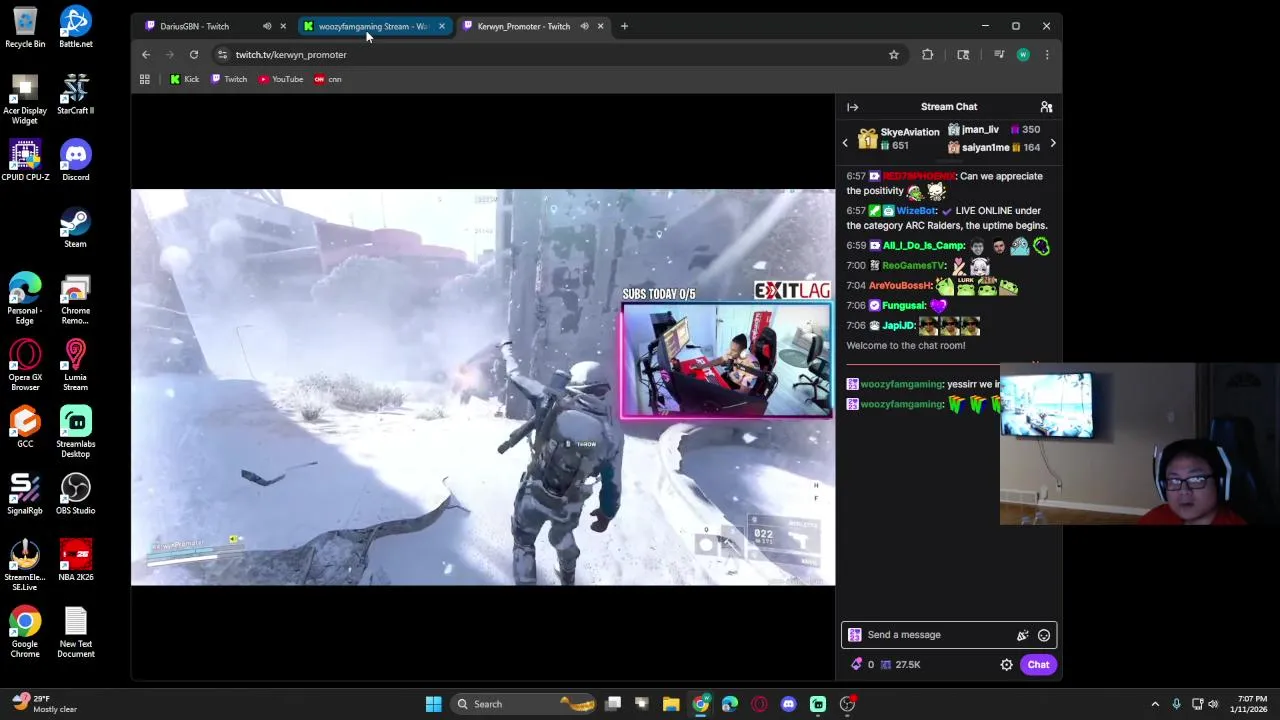Screen dimensions: 1280x720
Task: Open the Kick bookmark
Action: point(184,80)
